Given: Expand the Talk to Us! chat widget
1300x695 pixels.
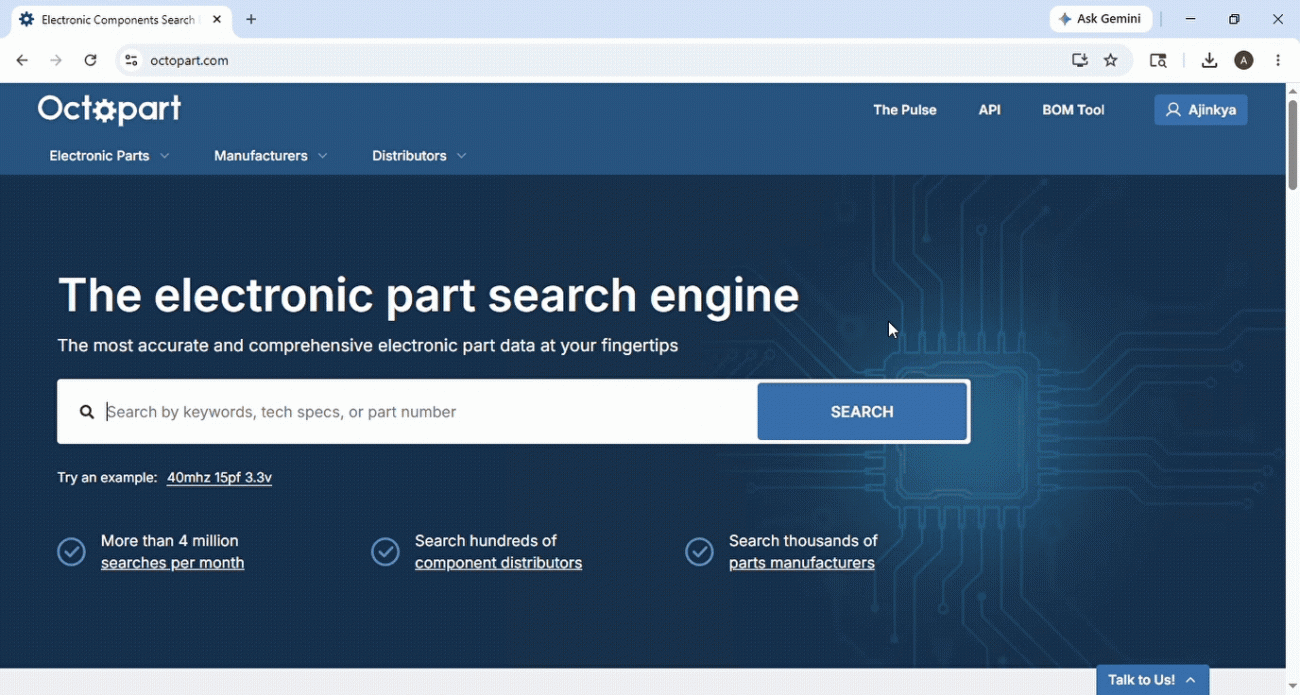Looking at the screenshot, I should click(1153, 680).
